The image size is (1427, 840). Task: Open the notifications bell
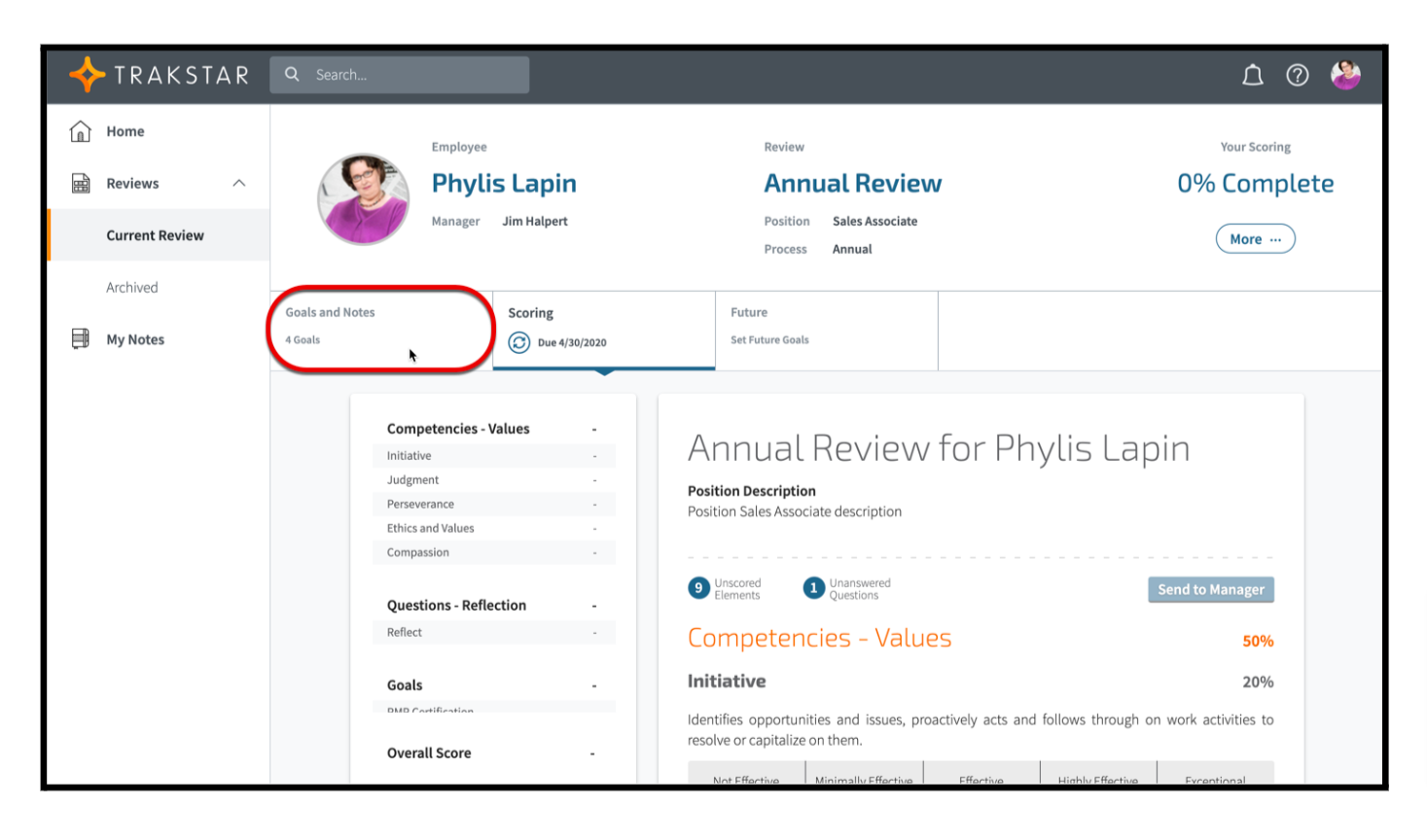(1252, 75)
